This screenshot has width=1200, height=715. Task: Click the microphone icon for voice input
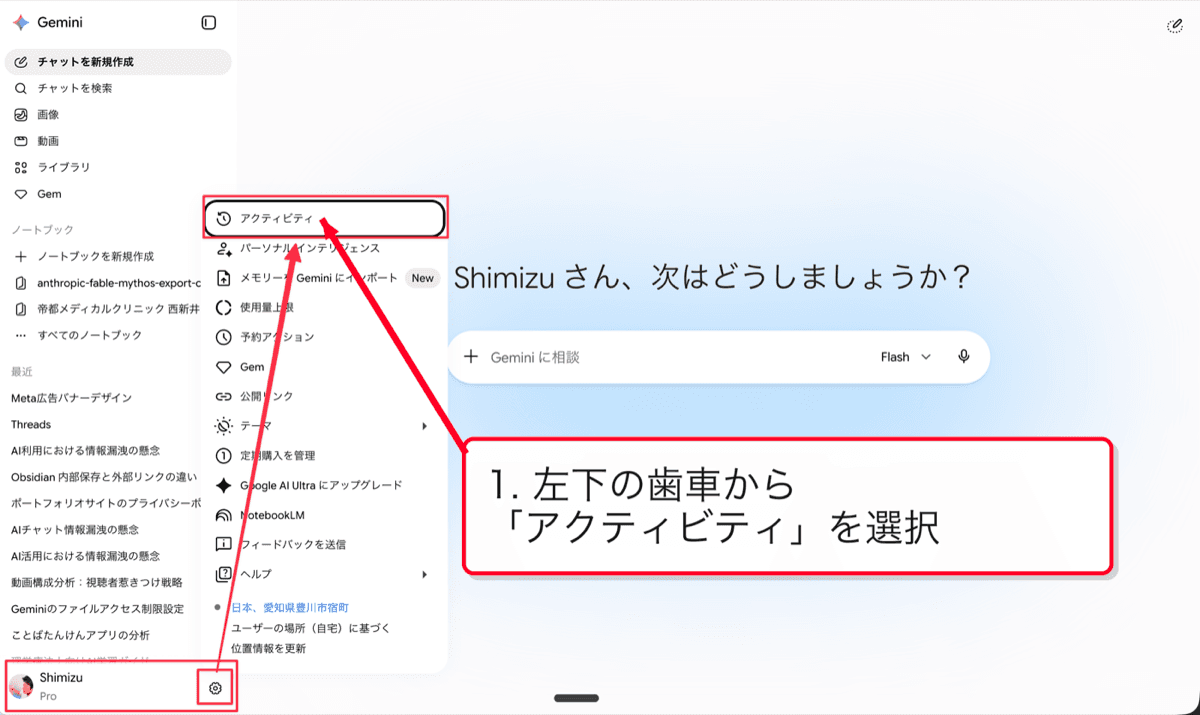point(964,357)
